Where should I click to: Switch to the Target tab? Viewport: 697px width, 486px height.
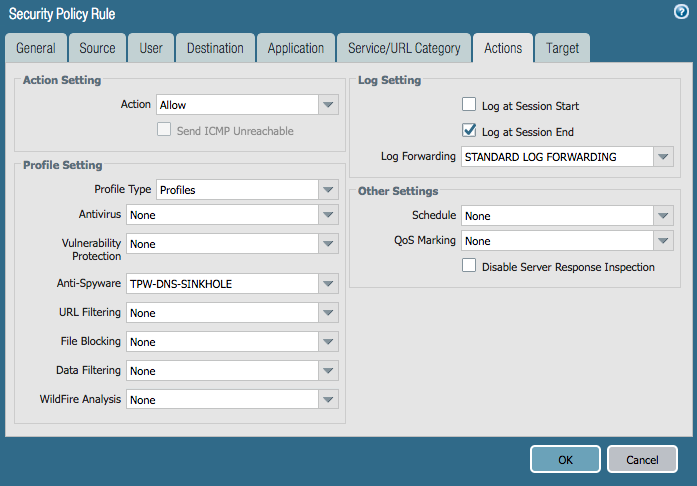(x=562, y=48)
